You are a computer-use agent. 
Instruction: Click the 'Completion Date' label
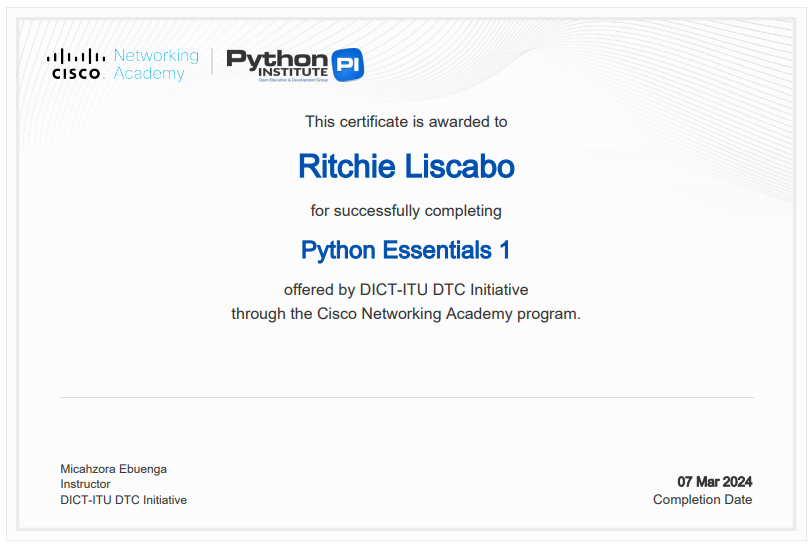[702, 499]
